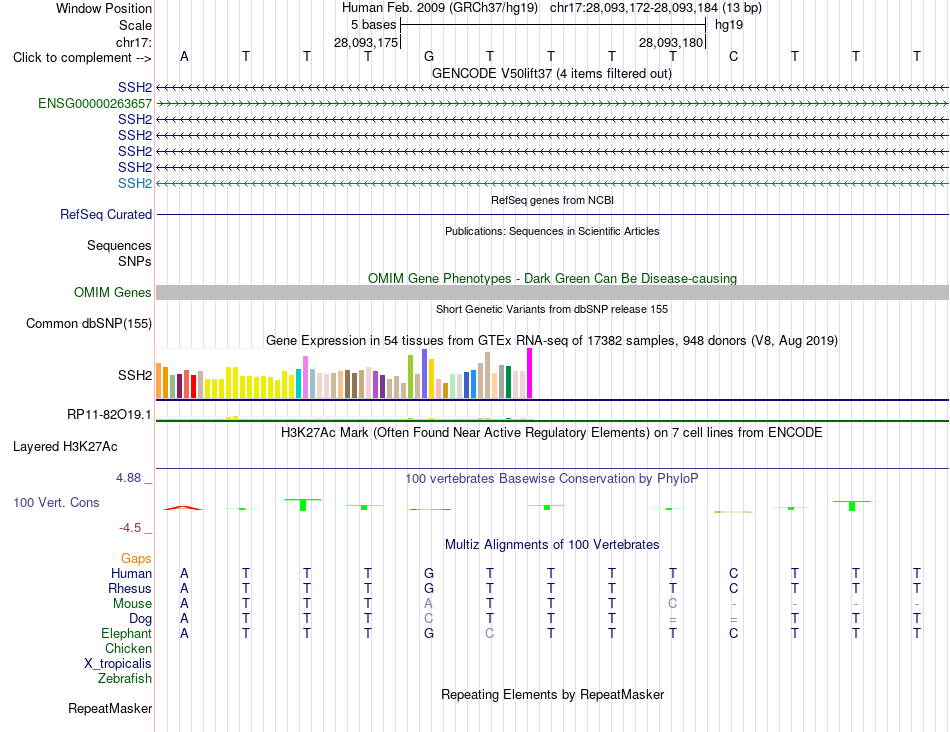Click the tallest violet-blue GTEx expression bar
This screenshot has height=732, width=950.
tap(425, 373)
